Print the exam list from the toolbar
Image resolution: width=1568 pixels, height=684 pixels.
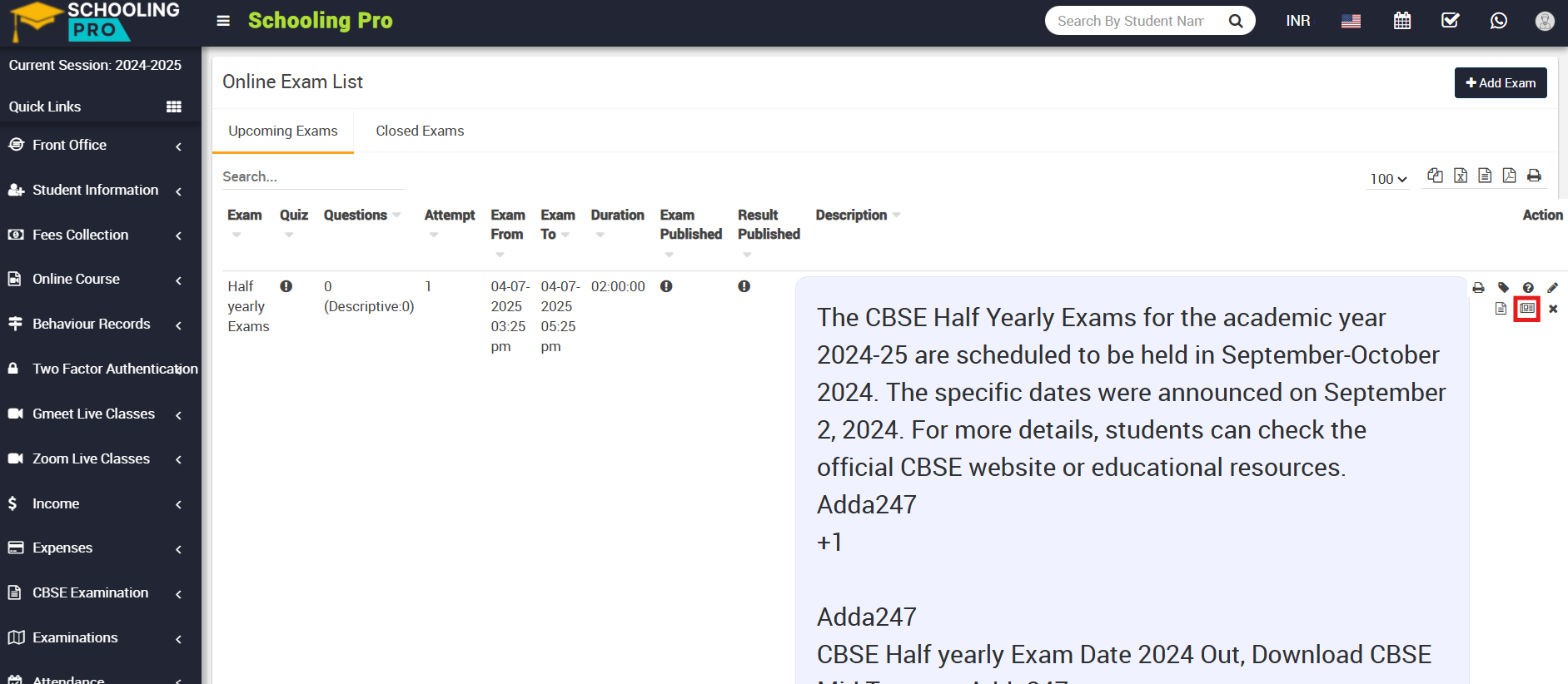pos(1534,175)
